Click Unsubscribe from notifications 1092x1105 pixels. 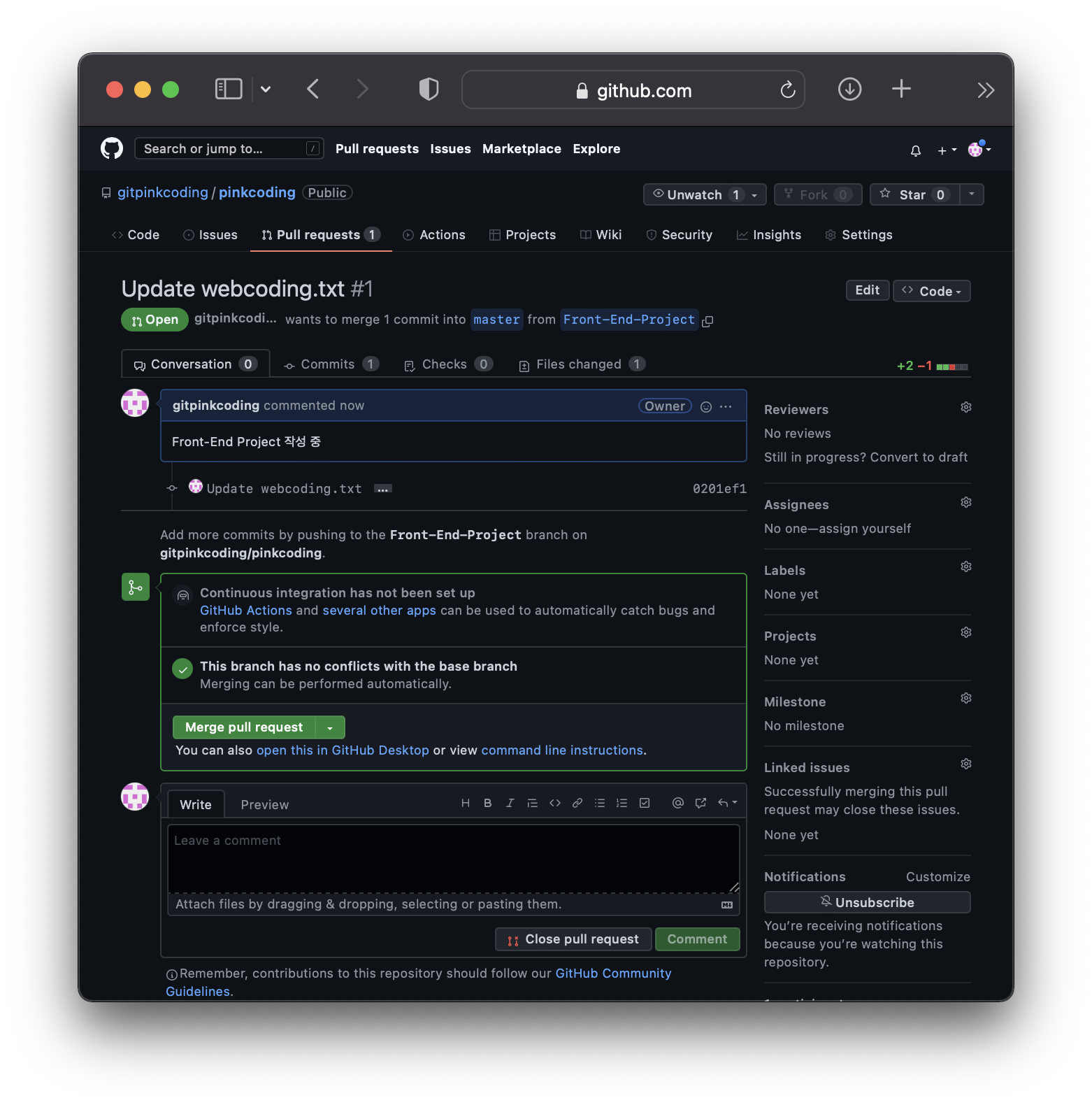click(867, 902)
